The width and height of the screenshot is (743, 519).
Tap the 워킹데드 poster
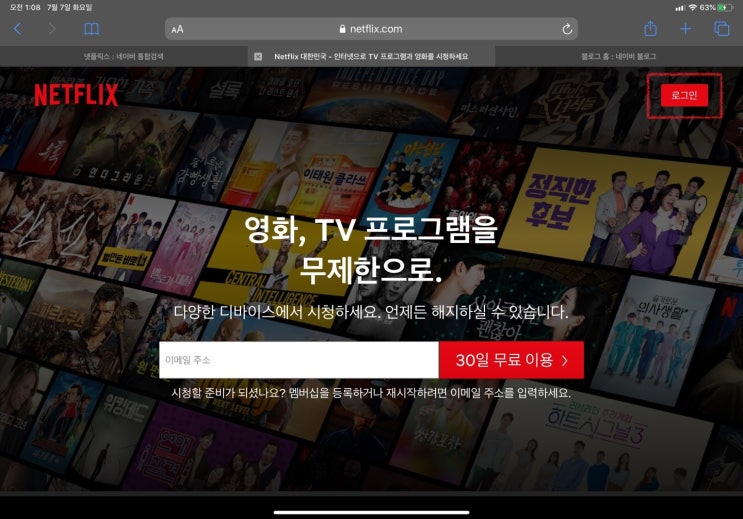(x=114, y=434)
